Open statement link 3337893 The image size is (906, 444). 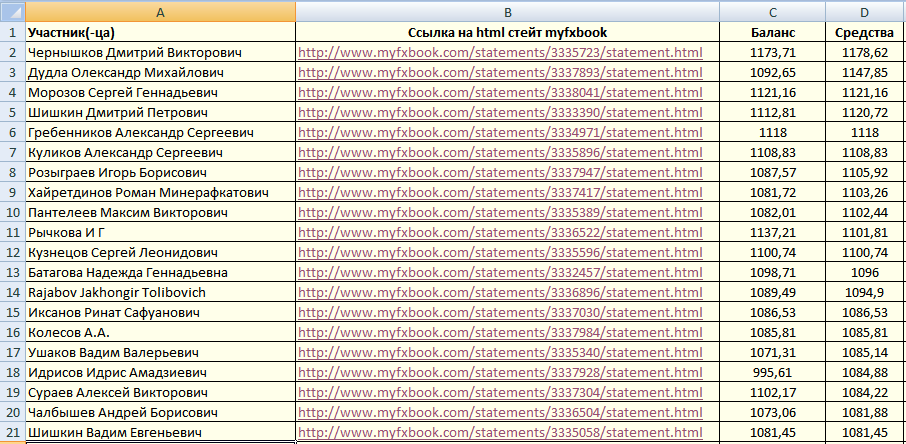click(500, 73)
